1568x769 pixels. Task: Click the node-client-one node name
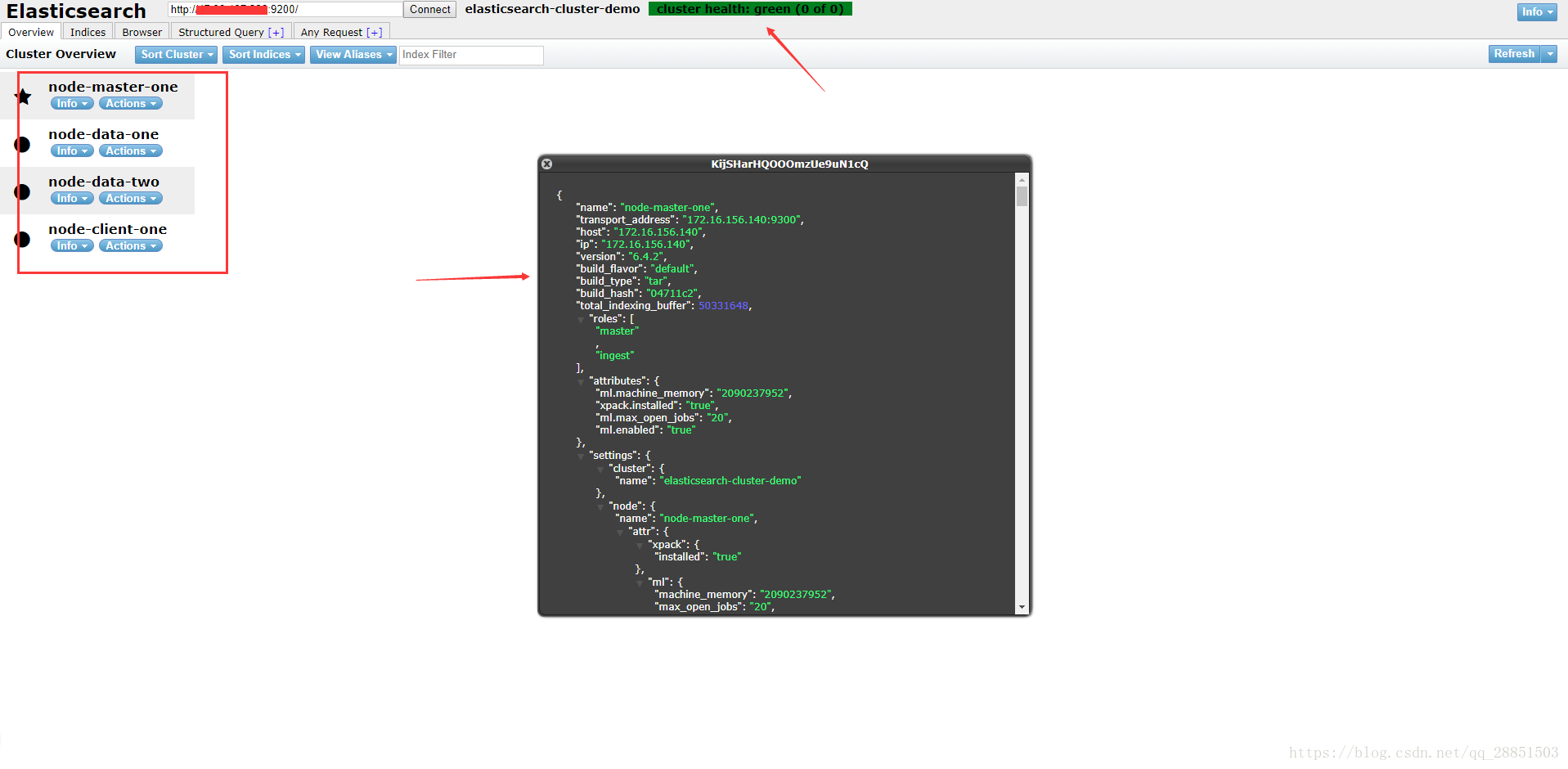107,229
